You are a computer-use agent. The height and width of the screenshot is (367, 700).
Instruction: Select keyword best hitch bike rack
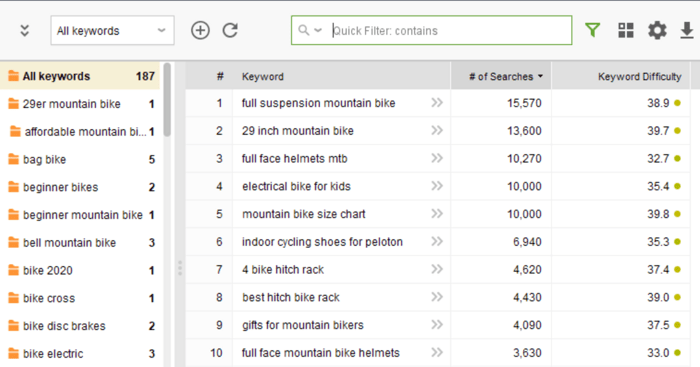tap(291, 297)
